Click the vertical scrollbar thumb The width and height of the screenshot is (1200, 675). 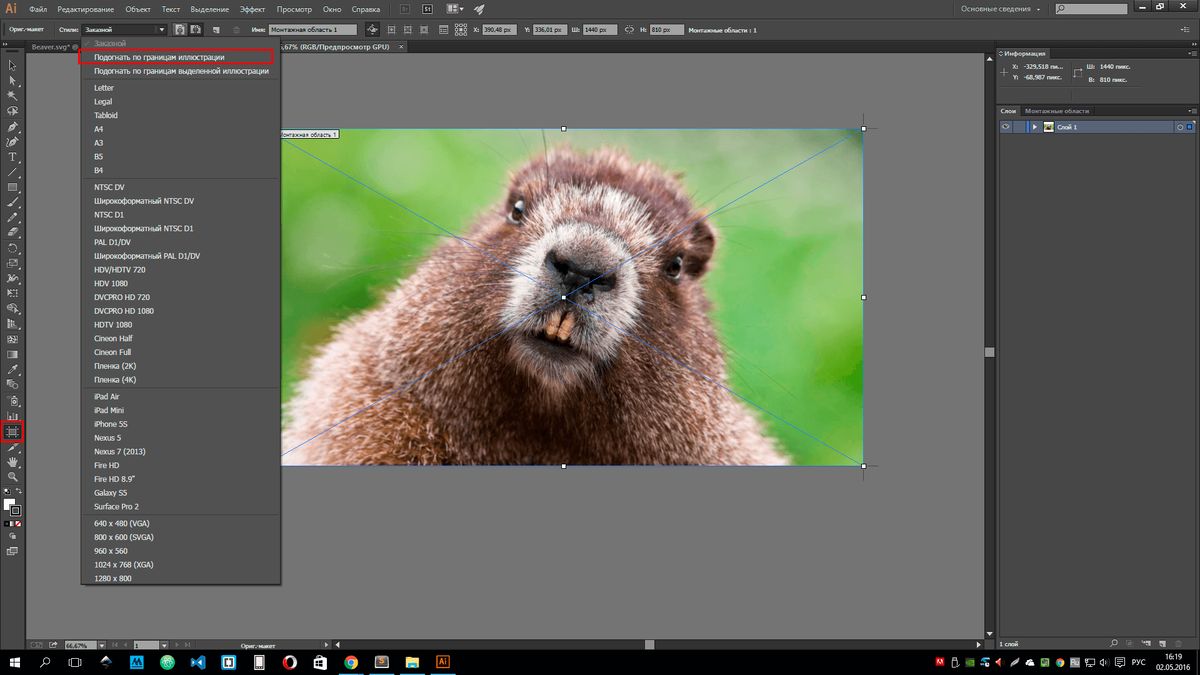(x=989, y=352)
